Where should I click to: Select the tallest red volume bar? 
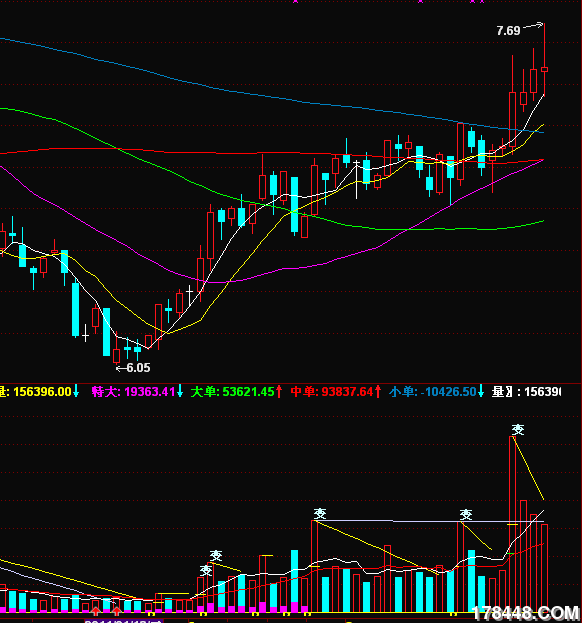tap(512, 524)
